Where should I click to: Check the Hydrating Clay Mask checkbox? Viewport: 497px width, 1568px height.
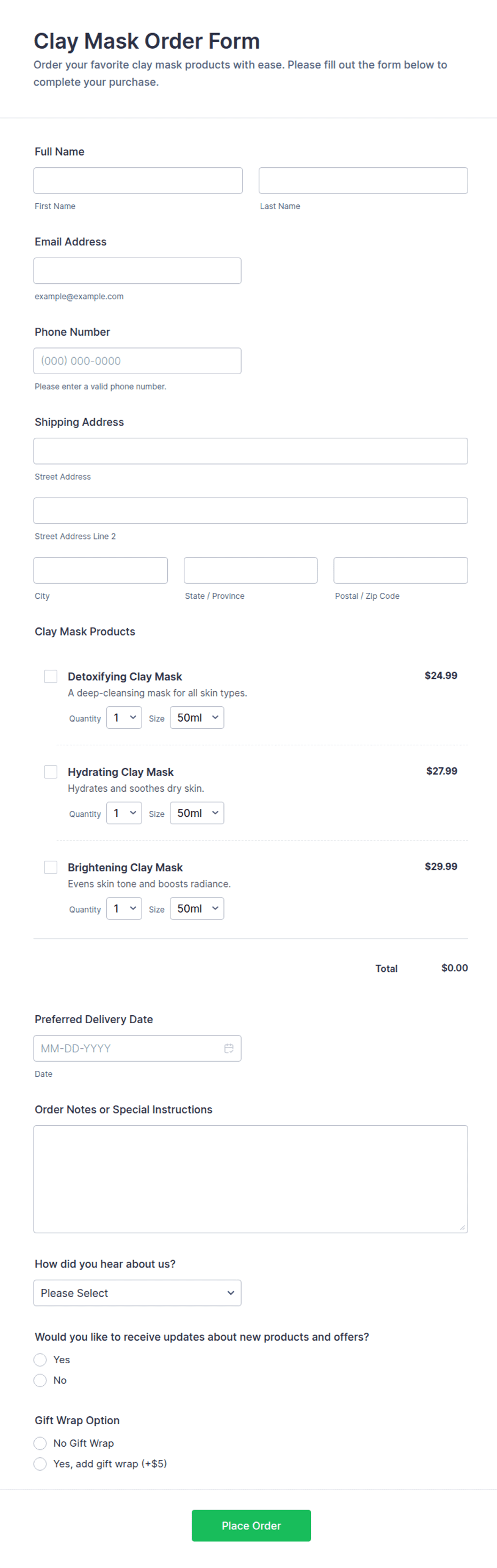pos(50,772)
